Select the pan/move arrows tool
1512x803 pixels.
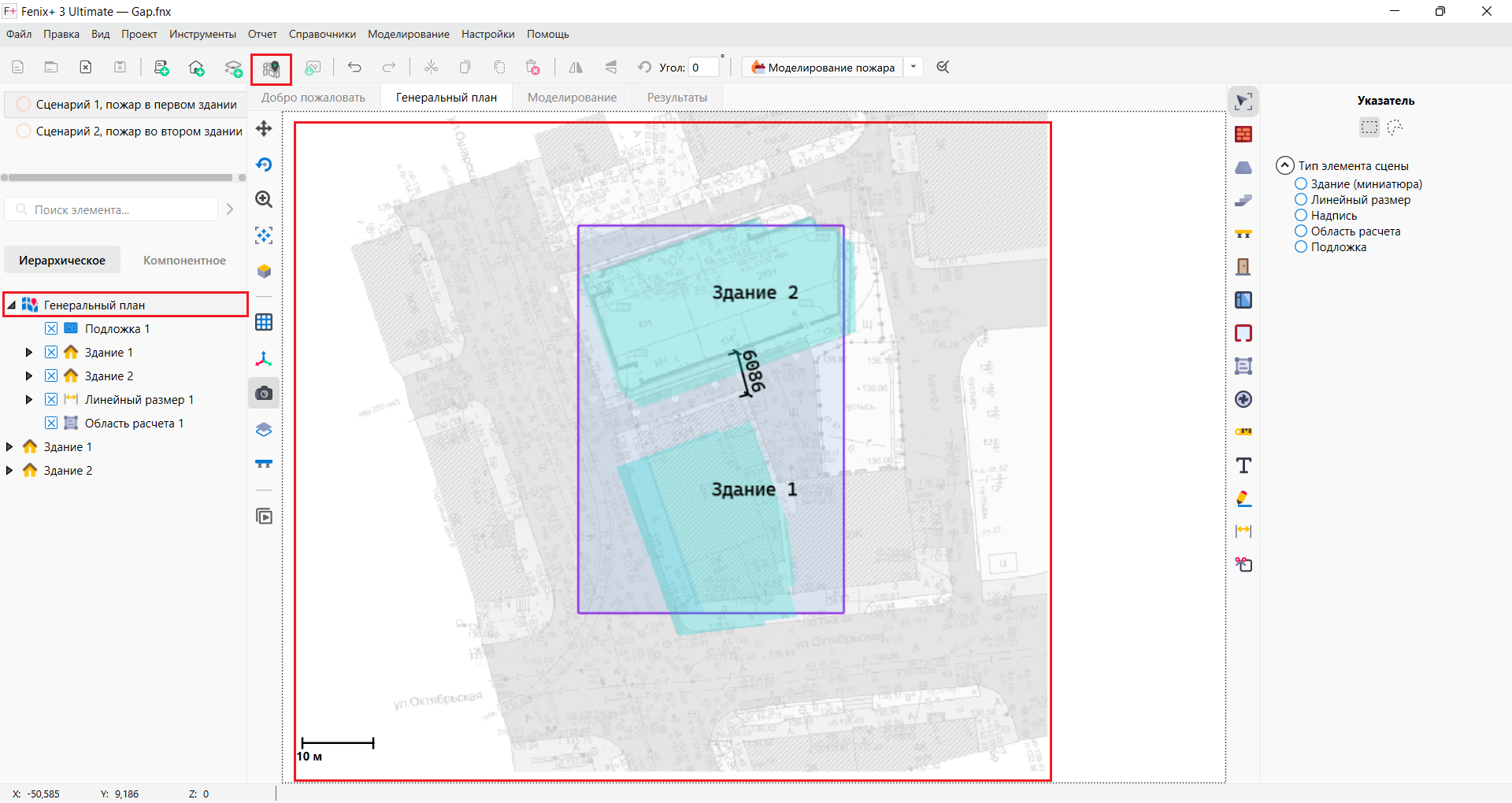(x=264, y=128)
